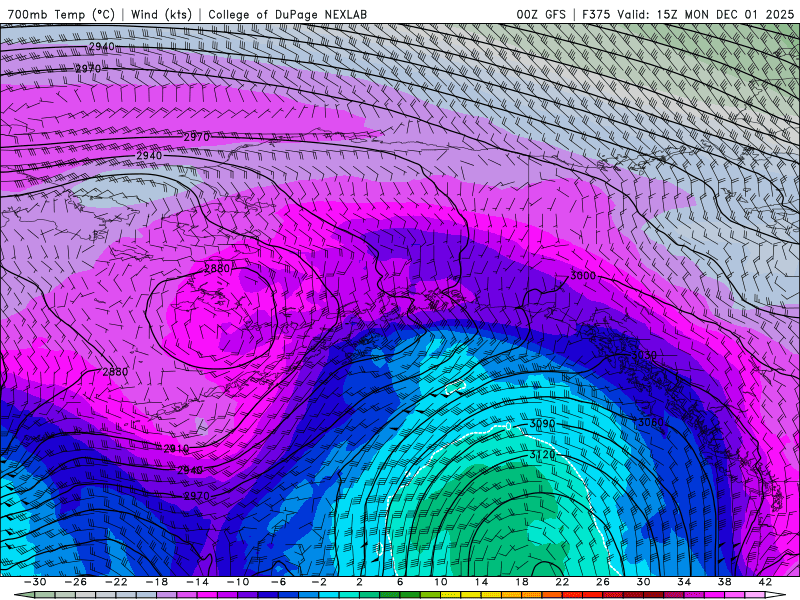Click the 14 colorbar scale value
This screenshot has width=800, height=600.
[x=481, y=582]
